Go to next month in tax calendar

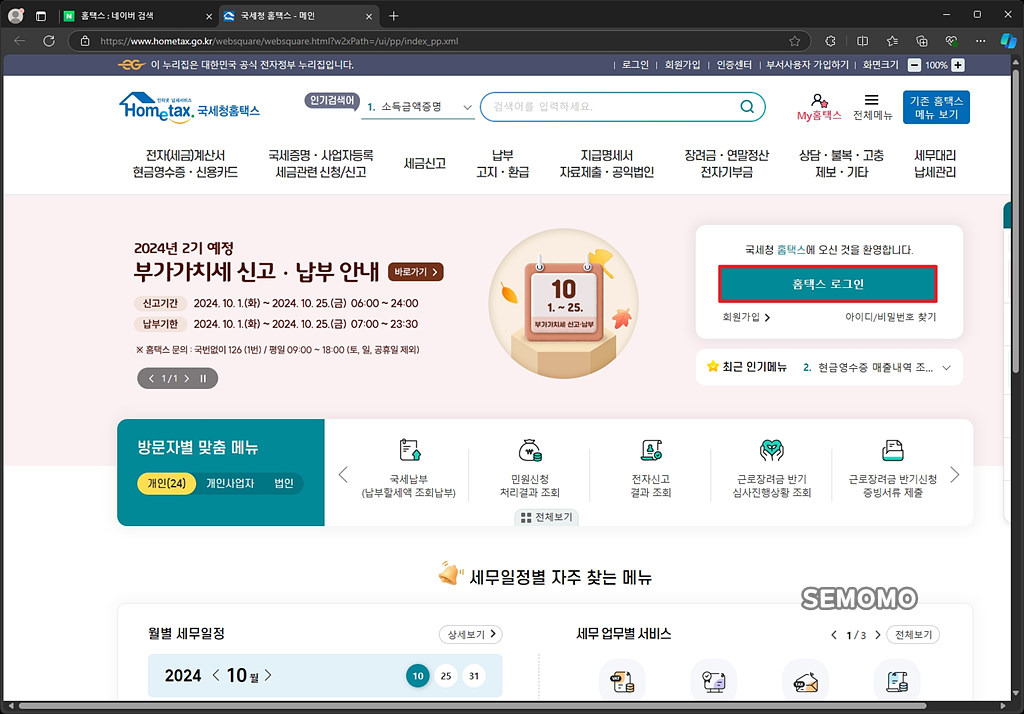[x=268, y=675]
